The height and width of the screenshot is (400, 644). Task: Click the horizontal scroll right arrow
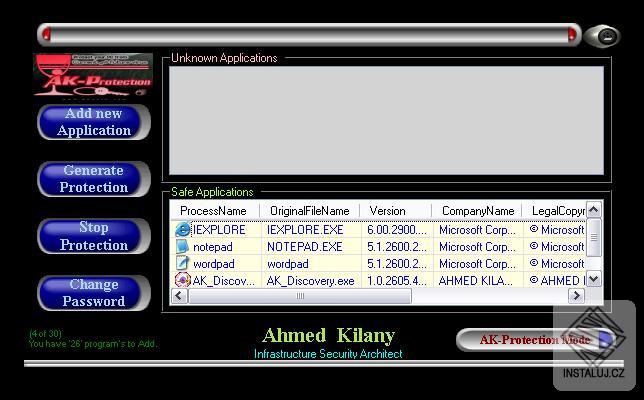pos(576,296)
